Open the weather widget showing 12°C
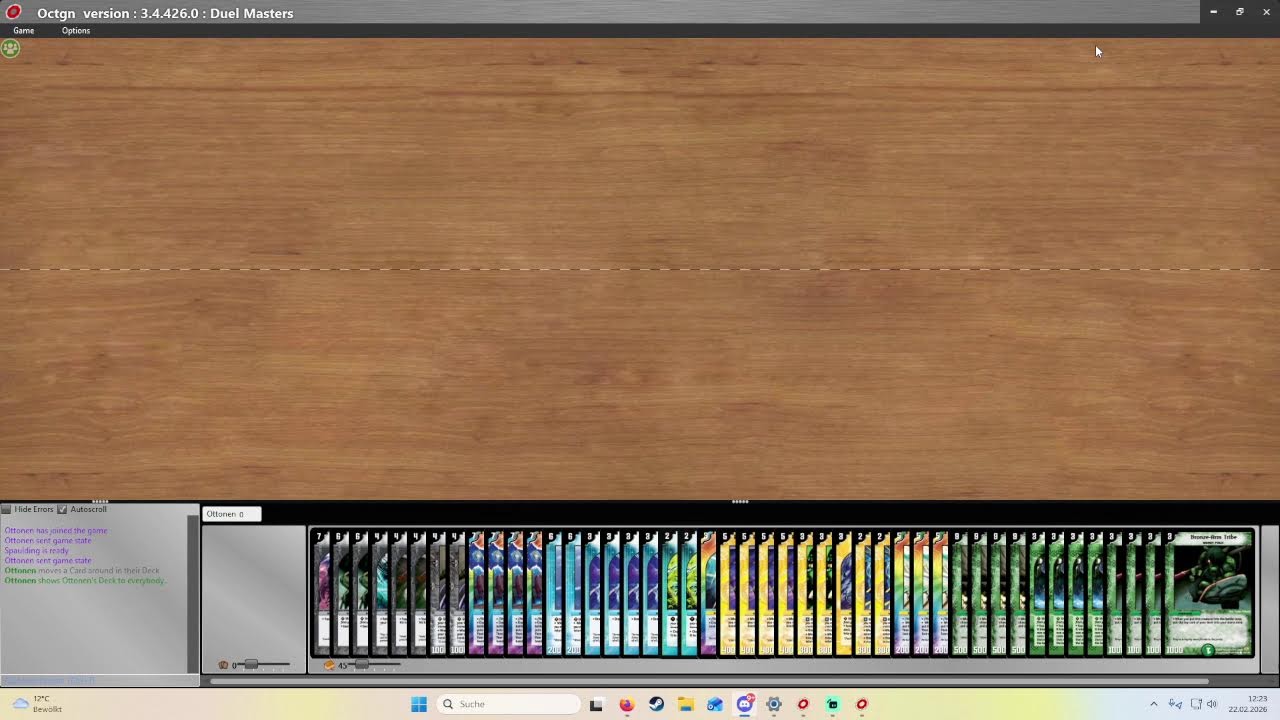 tap(36, 704)
